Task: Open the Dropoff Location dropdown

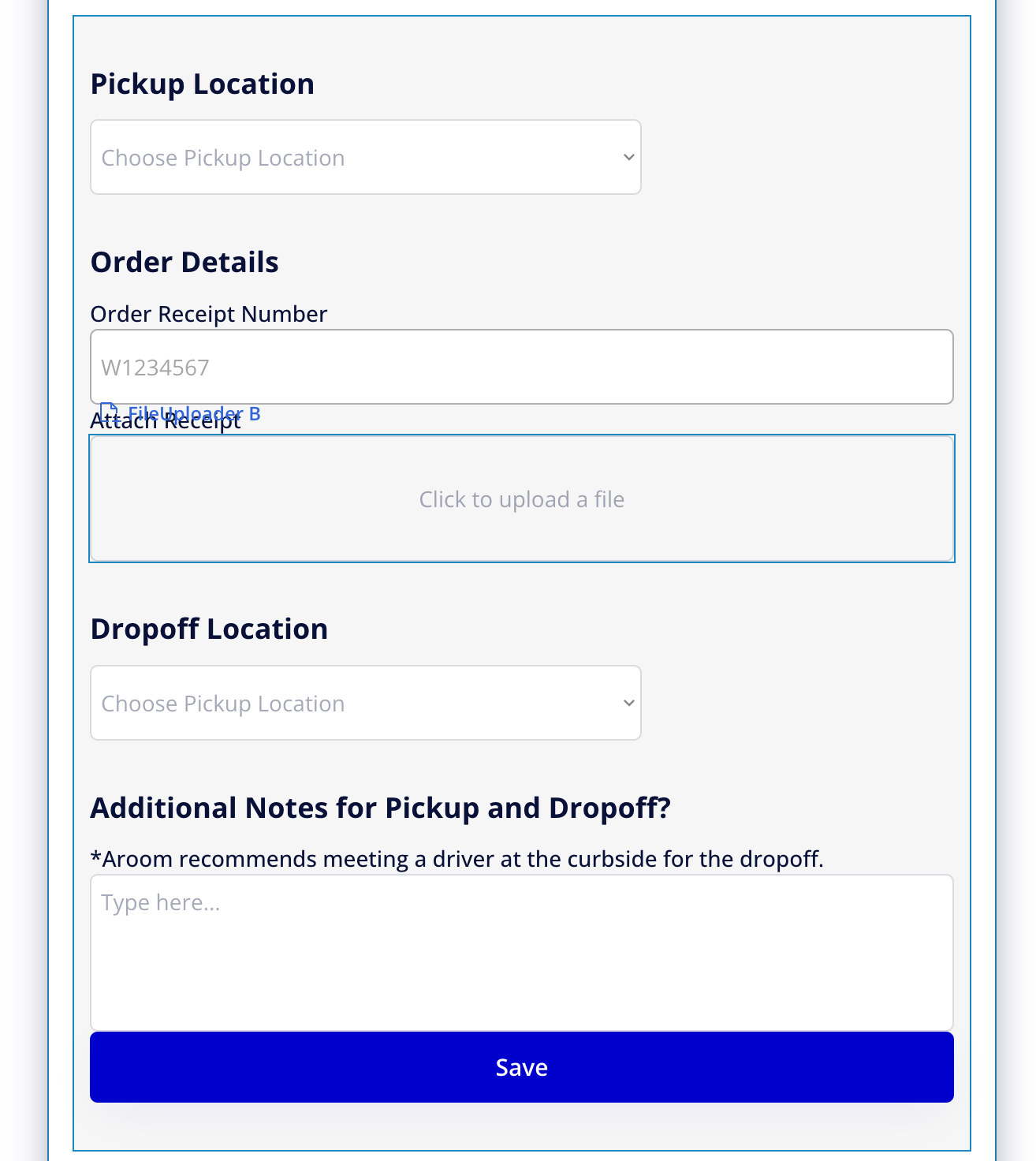Action: [366, 703]
